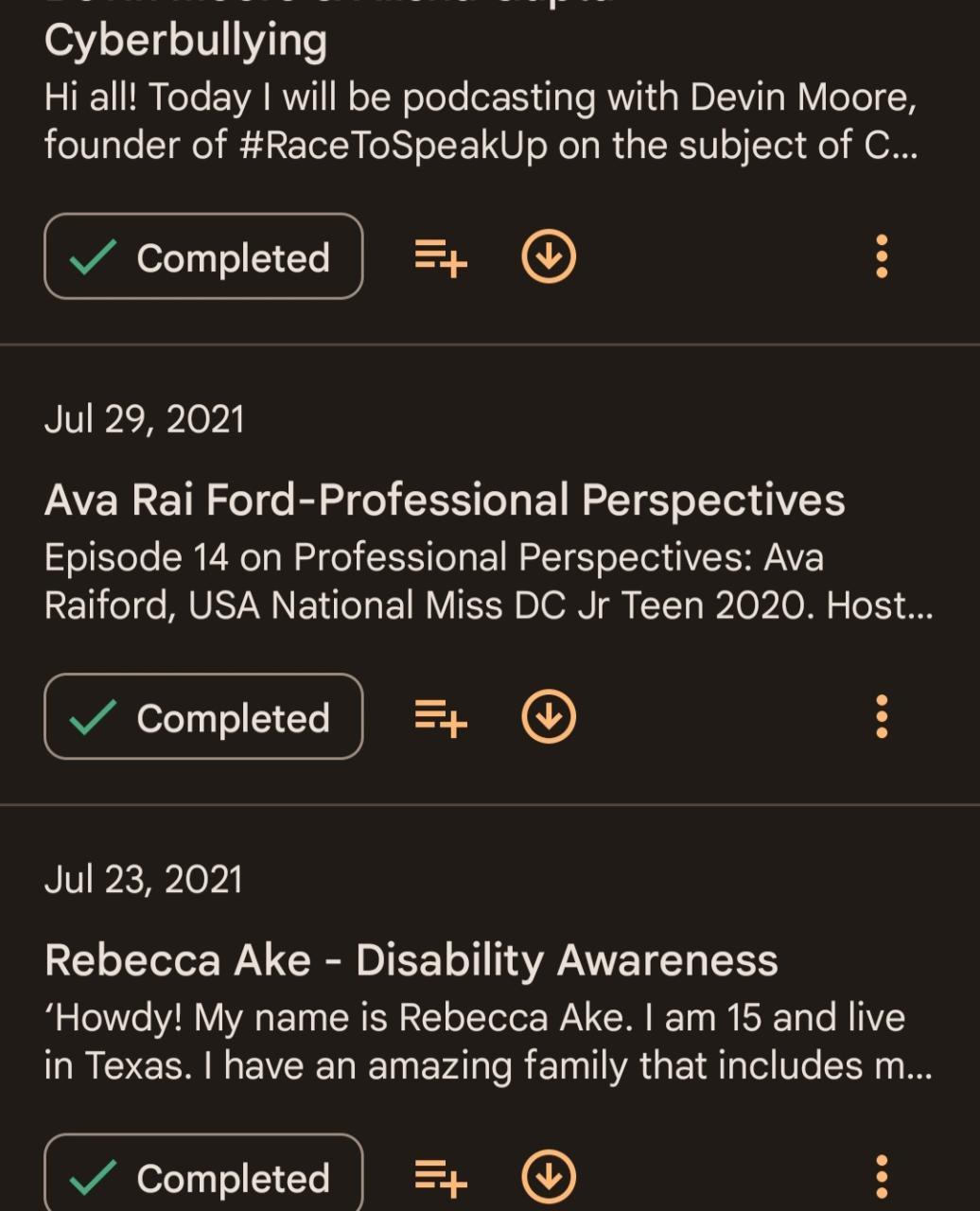Open more options for Cyberbullying episode
Screen dimensions: 980x1211
pyautogui.click(x=882, y=256)
